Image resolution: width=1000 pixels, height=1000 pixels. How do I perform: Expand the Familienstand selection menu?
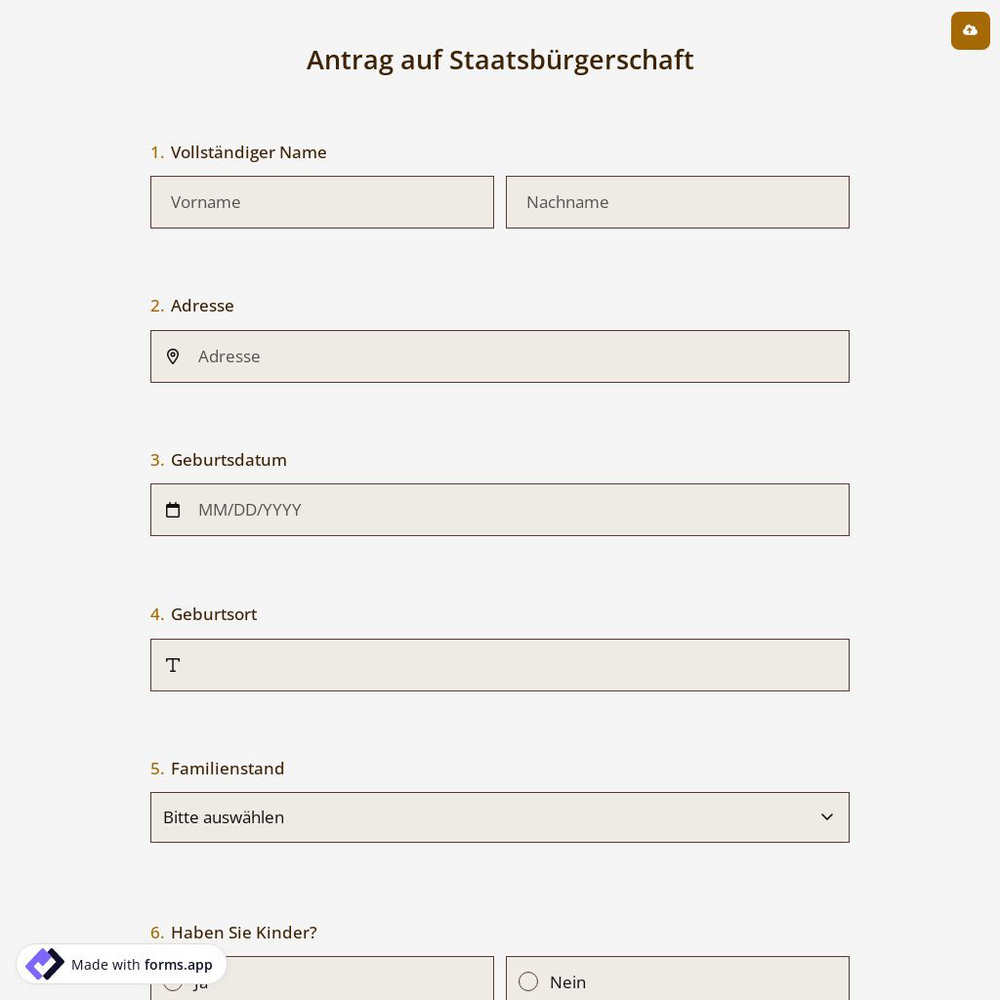[x=500, y=817]
